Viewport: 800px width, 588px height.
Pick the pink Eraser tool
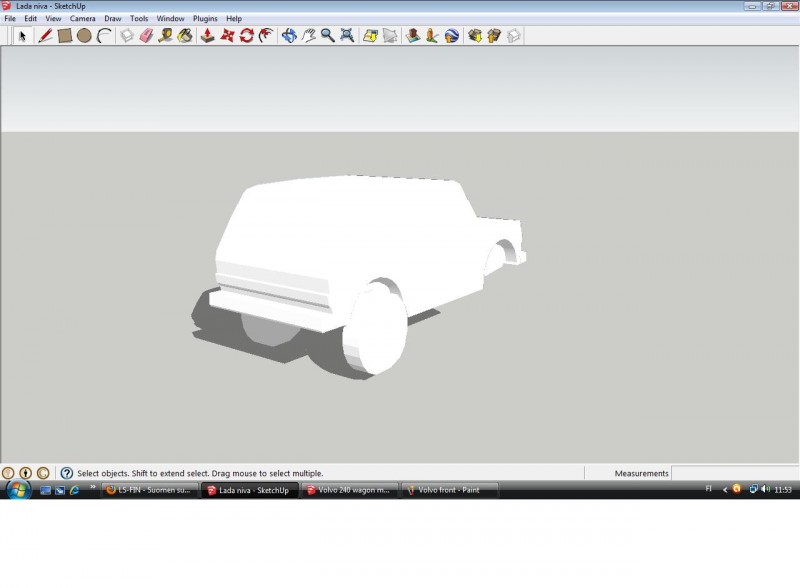pyautogui.click(x=146, y=36)
